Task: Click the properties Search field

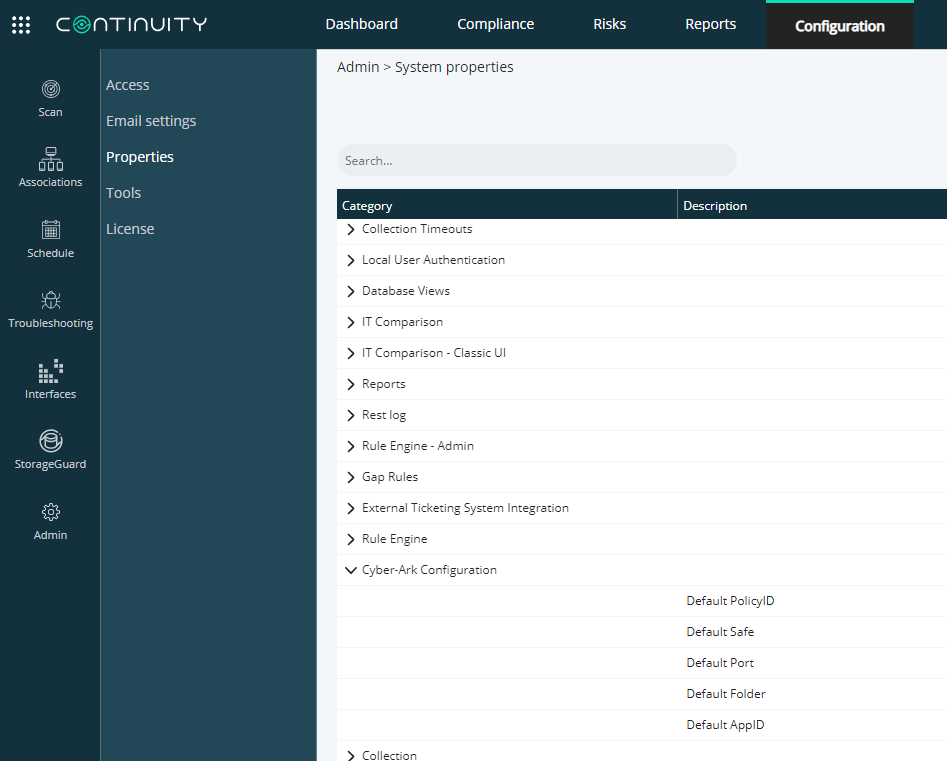Action: [536, 161]
